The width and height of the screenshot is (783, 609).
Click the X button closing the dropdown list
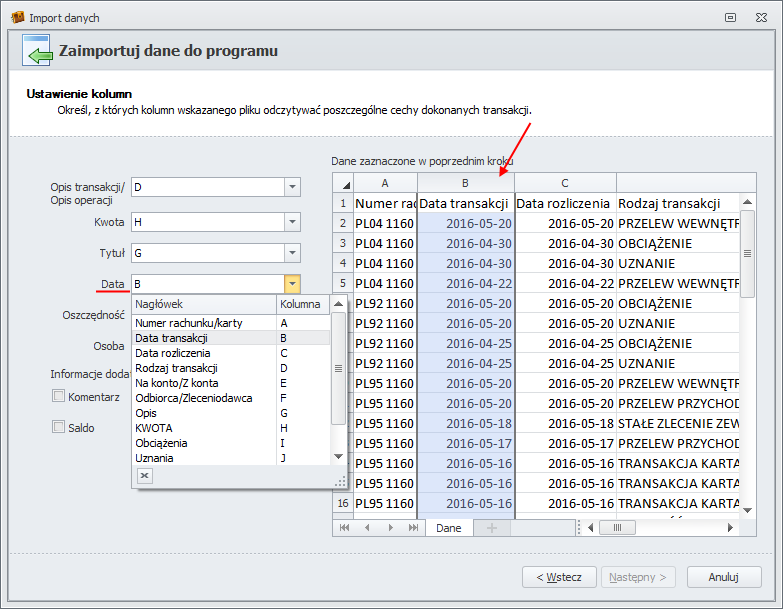coord(144,476)
